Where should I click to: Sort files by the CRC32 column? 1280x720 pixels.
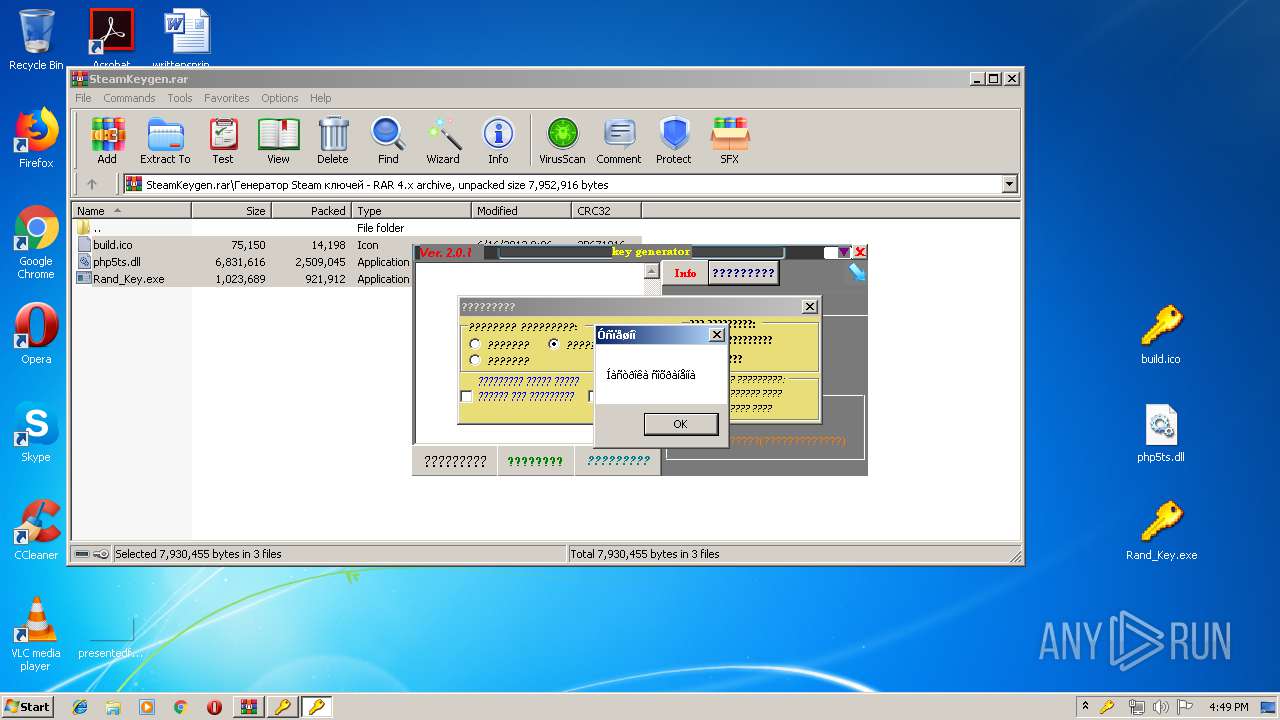[x=606, y=210]
